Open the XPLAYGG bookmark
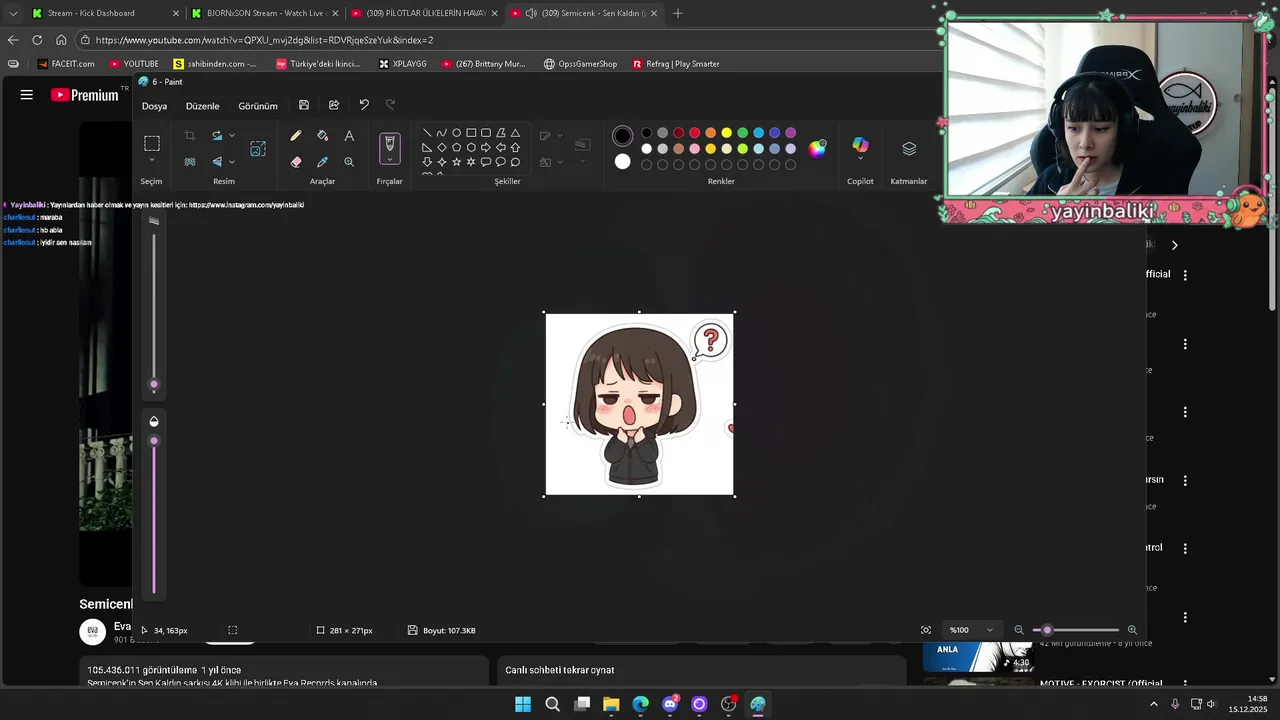This screenshot has height=720, width=1280. (x=403, y=64)
